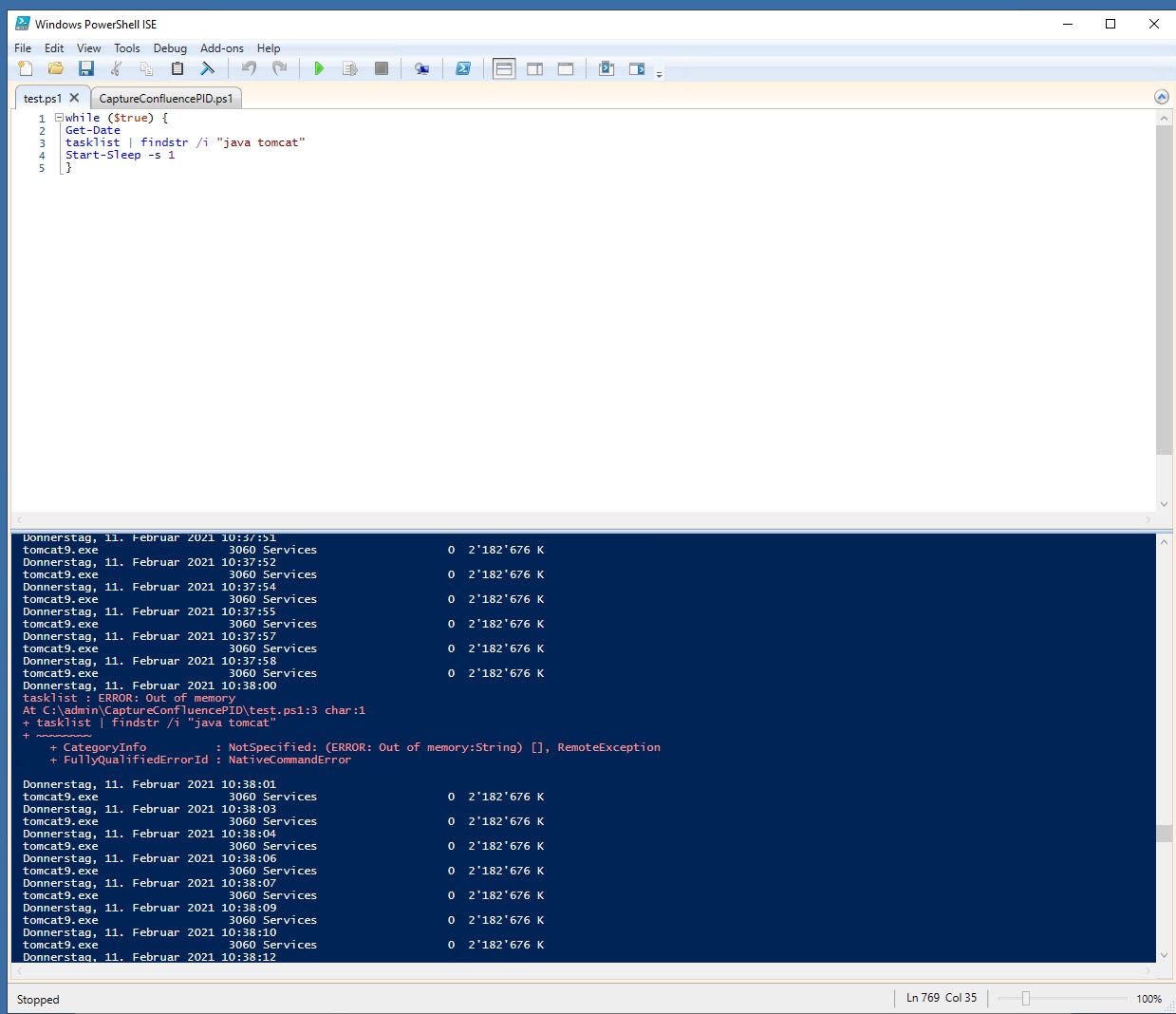Screen dimensions: 1176x1014
Task: Start PowerShell.exe console icon
Action: tap(463, 68)
